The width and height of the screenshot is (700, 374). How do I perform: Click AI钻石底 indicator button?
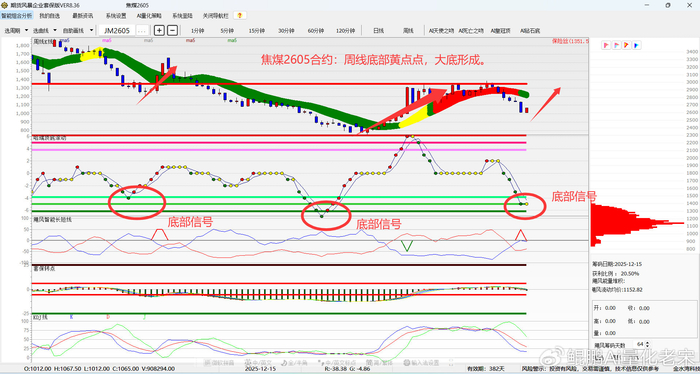coord(530,31)
